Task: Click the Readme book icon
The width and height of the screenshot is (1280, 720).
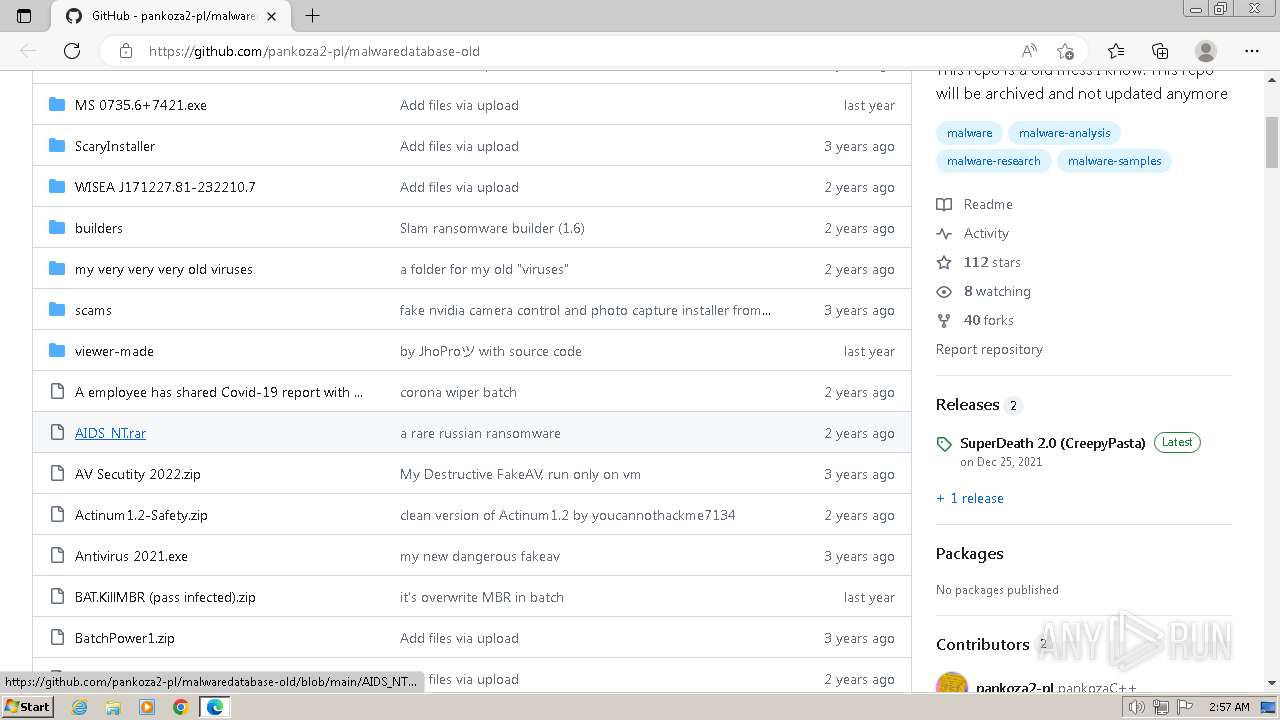Action: 944,204
